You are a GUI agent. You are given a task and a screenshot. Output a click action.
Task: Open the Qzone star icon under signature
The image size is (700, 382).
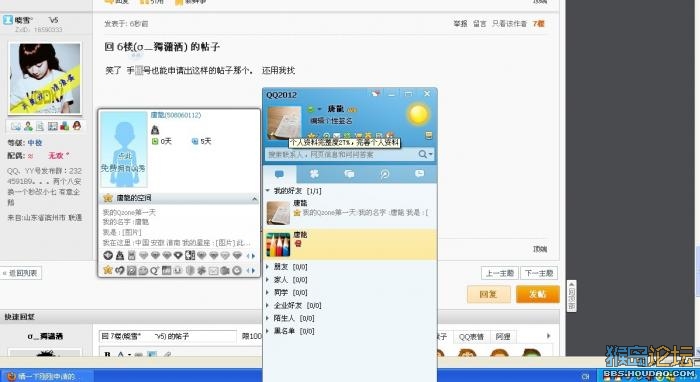[312, 135]
